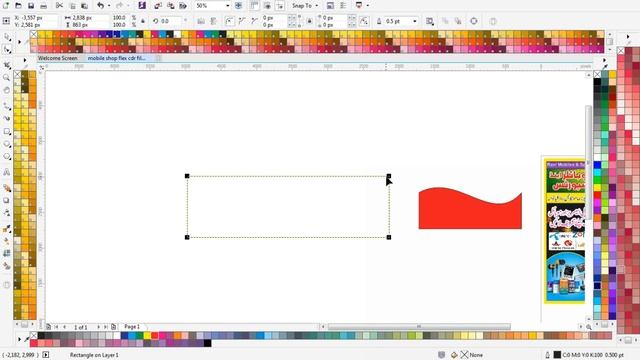Print using the printer icon
This screenshot has width=640, height=360.
tap(43, 6)
